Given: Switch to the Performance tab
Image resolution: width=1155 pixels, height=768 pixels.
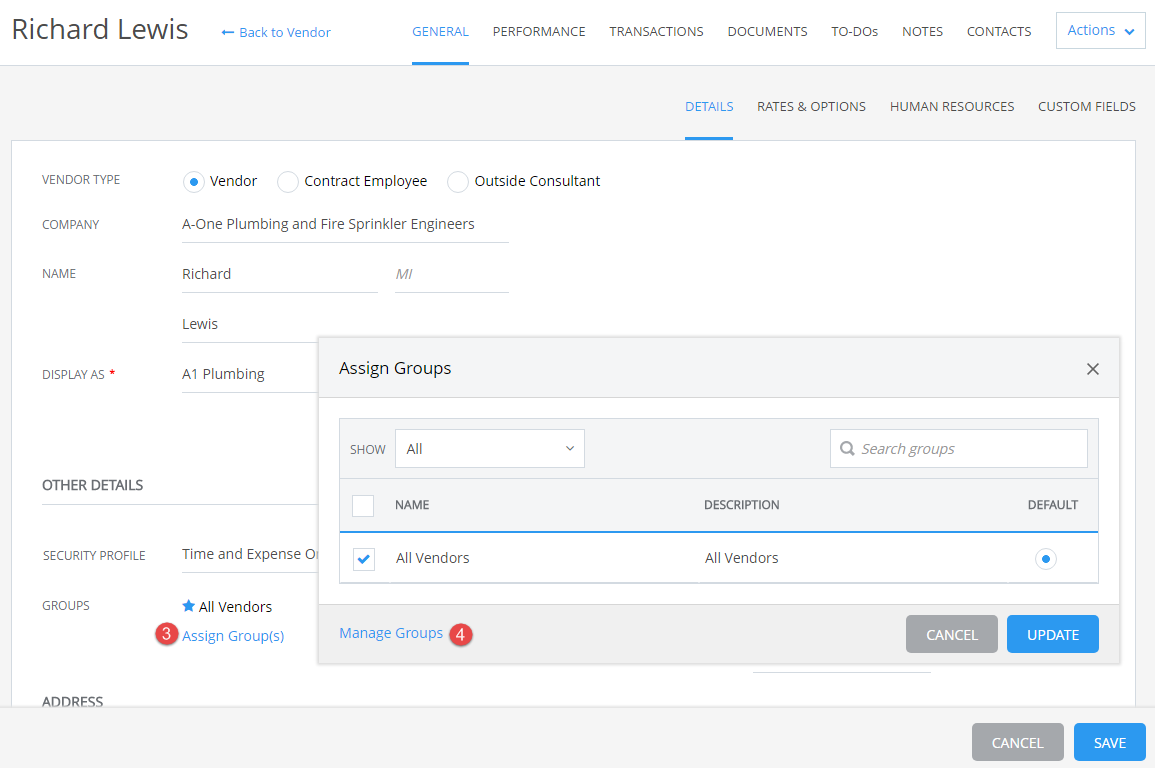Looking at the screenshot, I should 539,32.
